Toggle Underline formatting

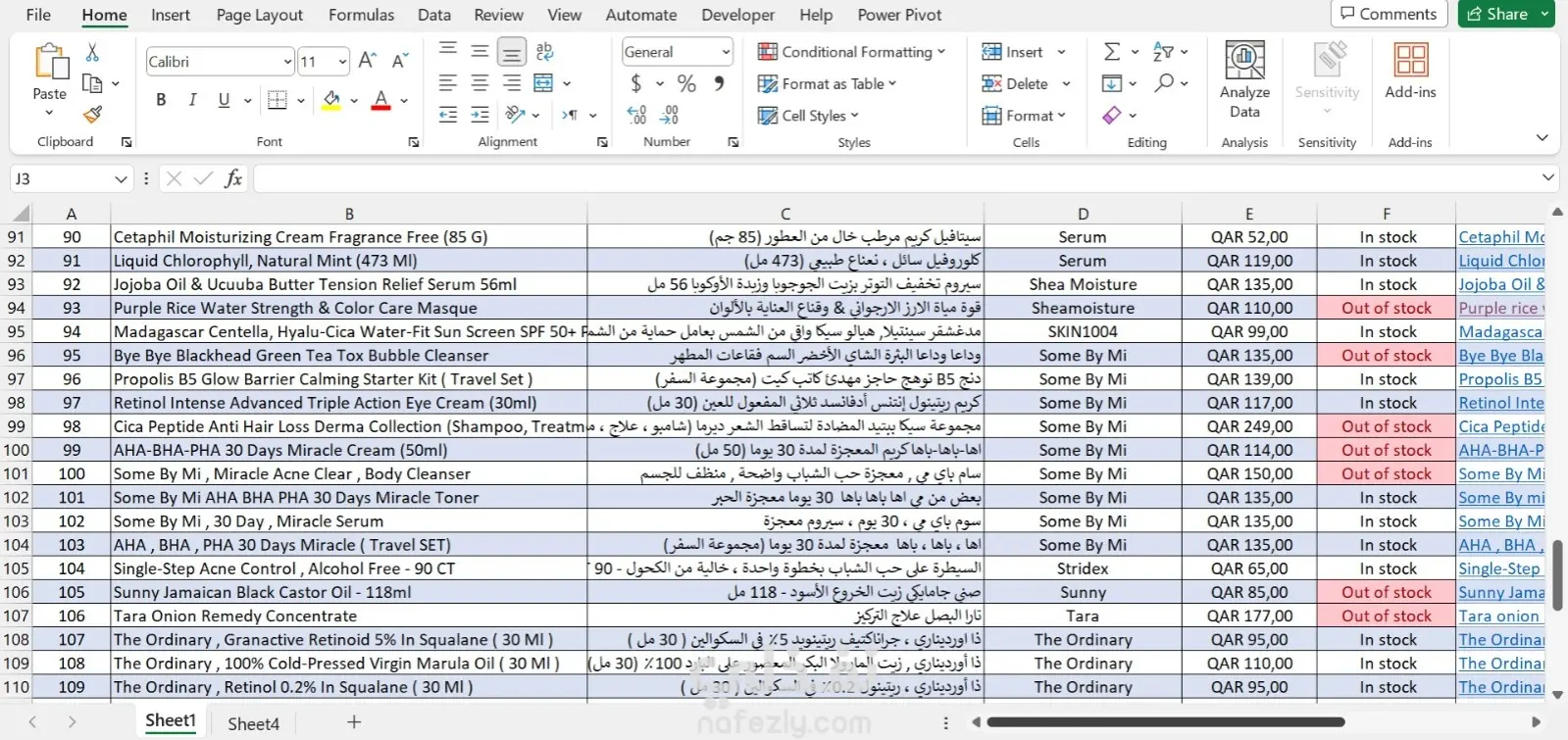pos(224,100)
